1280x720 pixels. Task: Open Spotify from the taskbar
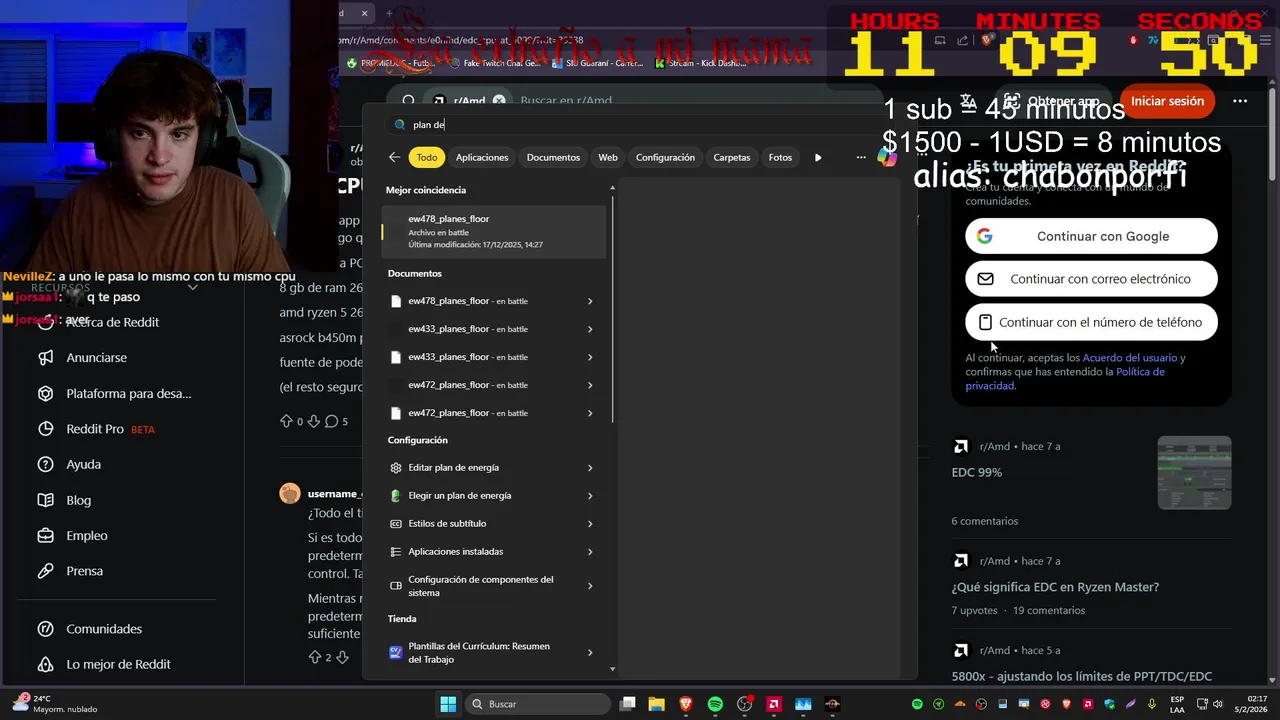(x=715, y=704)
